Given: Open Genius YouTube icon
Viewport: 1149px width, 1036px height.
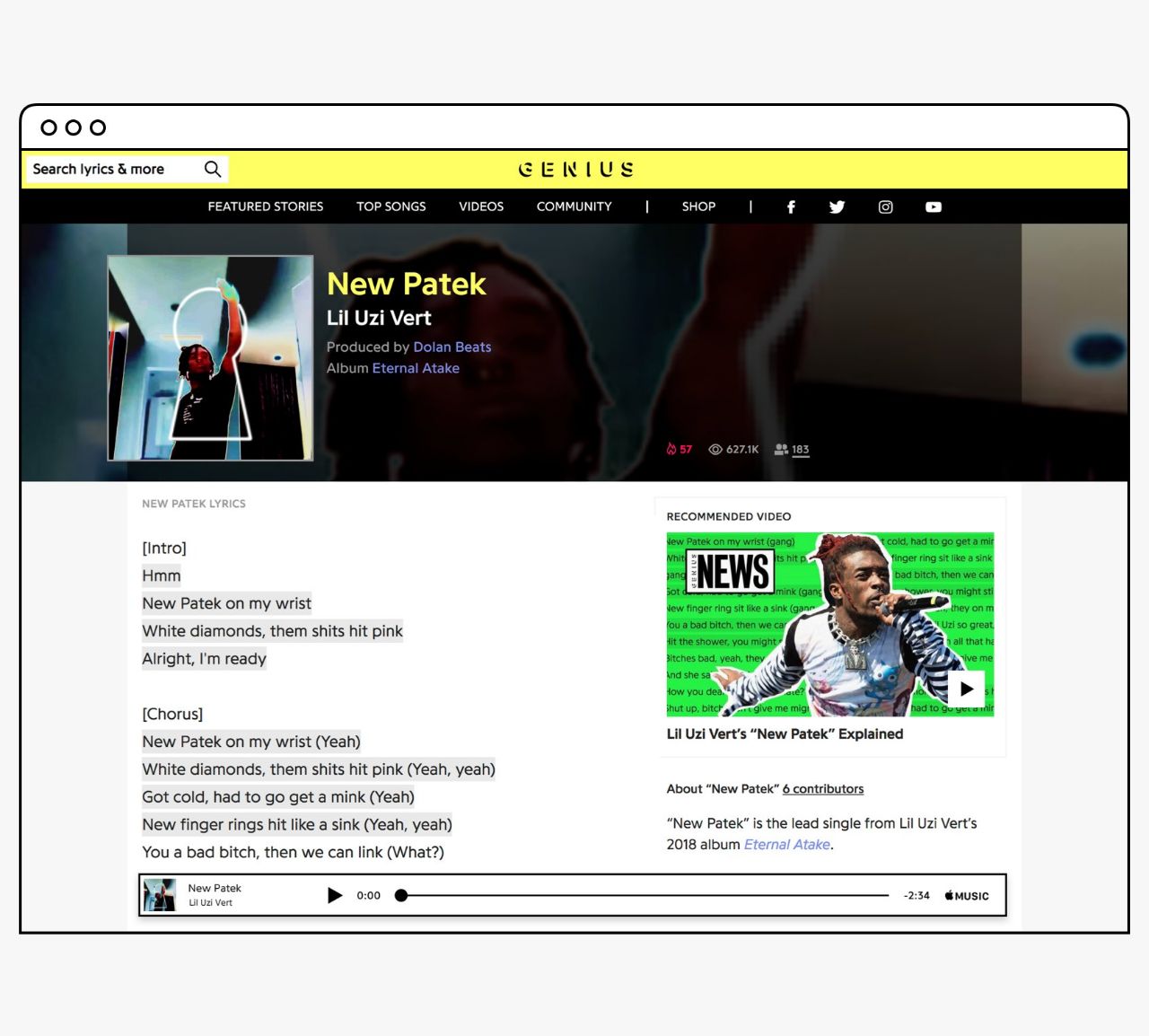Looking at the screenshot, I should click(934, 206).
